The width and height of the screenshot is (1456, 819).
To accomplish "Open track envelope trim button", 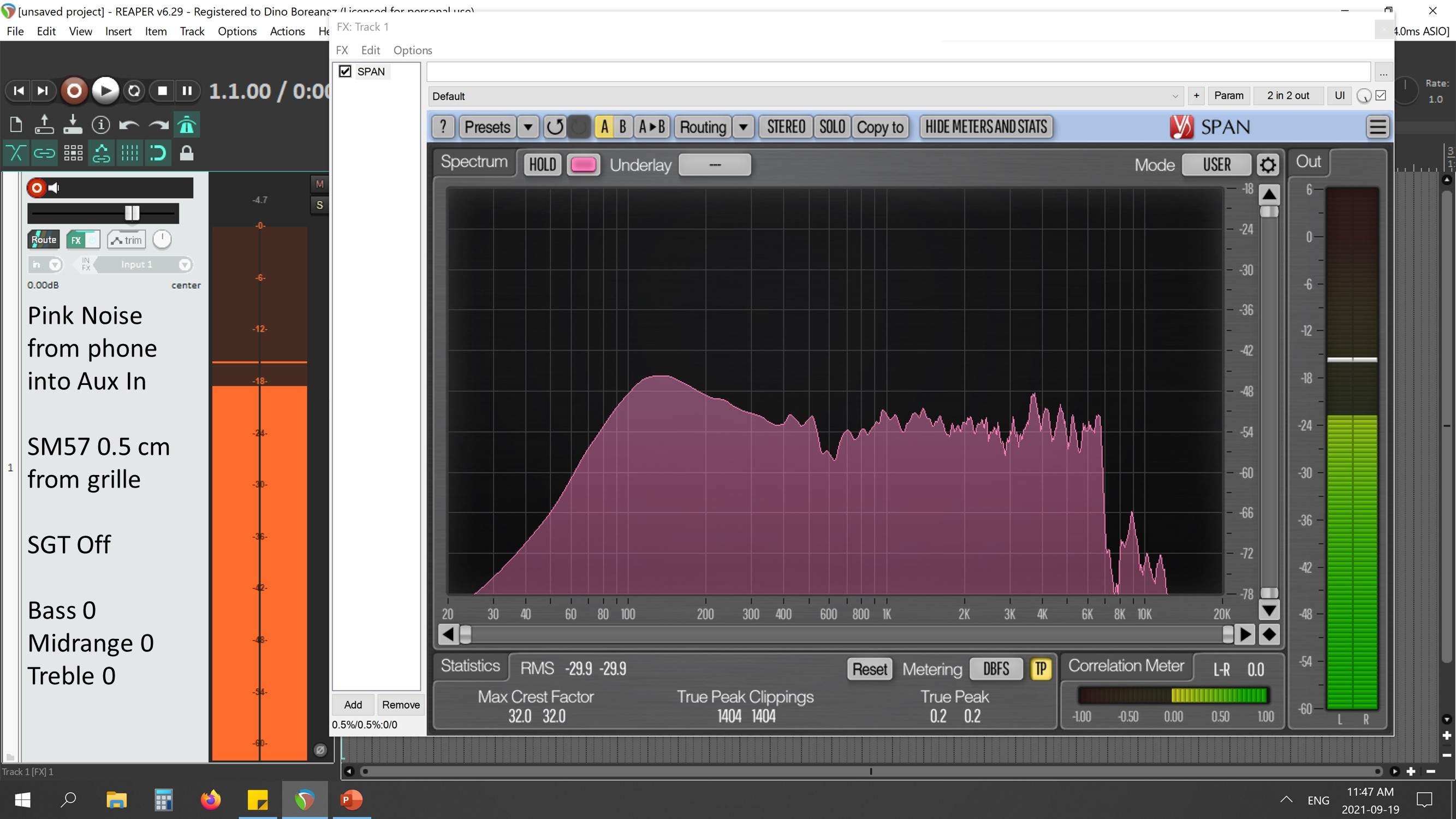I will tap(127, 240).
